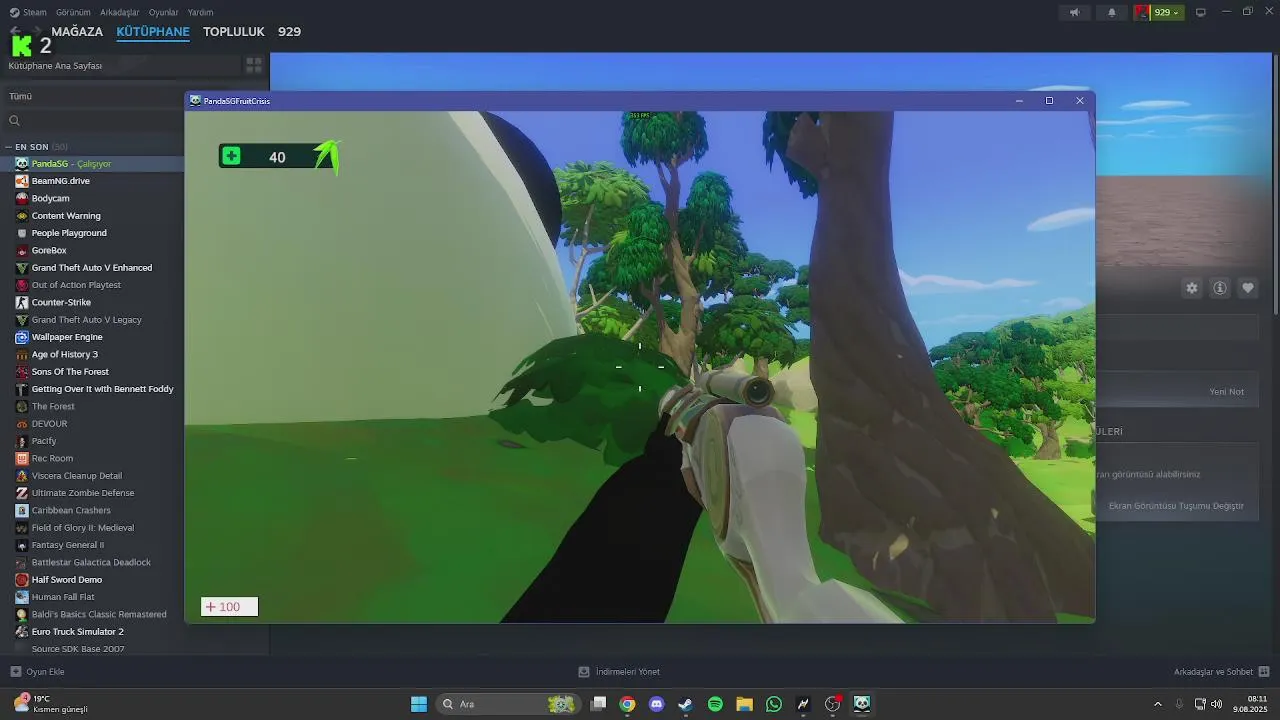Open WhatsApp from the taskbar
1280x720 pixels.
point(774,704)
